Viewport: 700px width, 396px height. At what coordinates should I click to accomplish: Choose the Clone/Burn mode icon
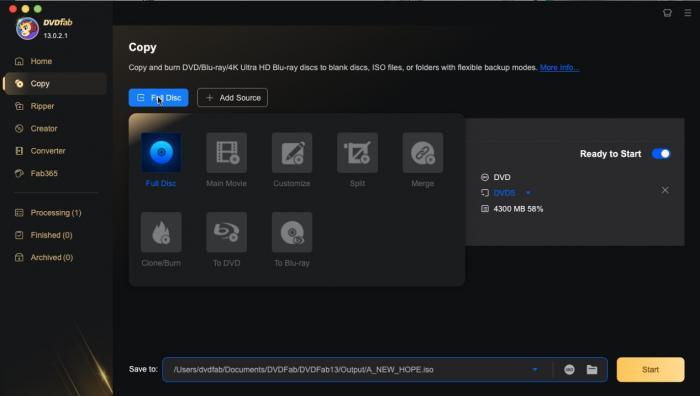(161, 232)
